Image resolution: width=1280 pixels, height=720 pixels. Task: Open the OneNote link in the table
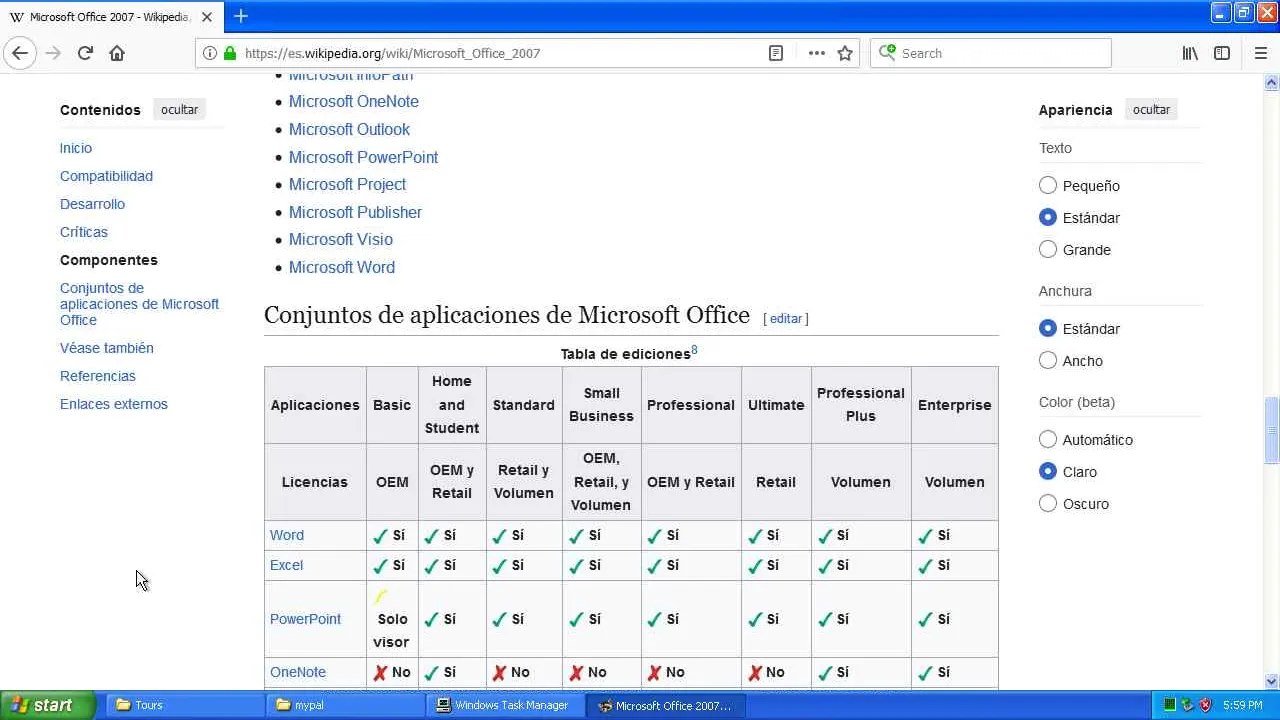[298, 672]
